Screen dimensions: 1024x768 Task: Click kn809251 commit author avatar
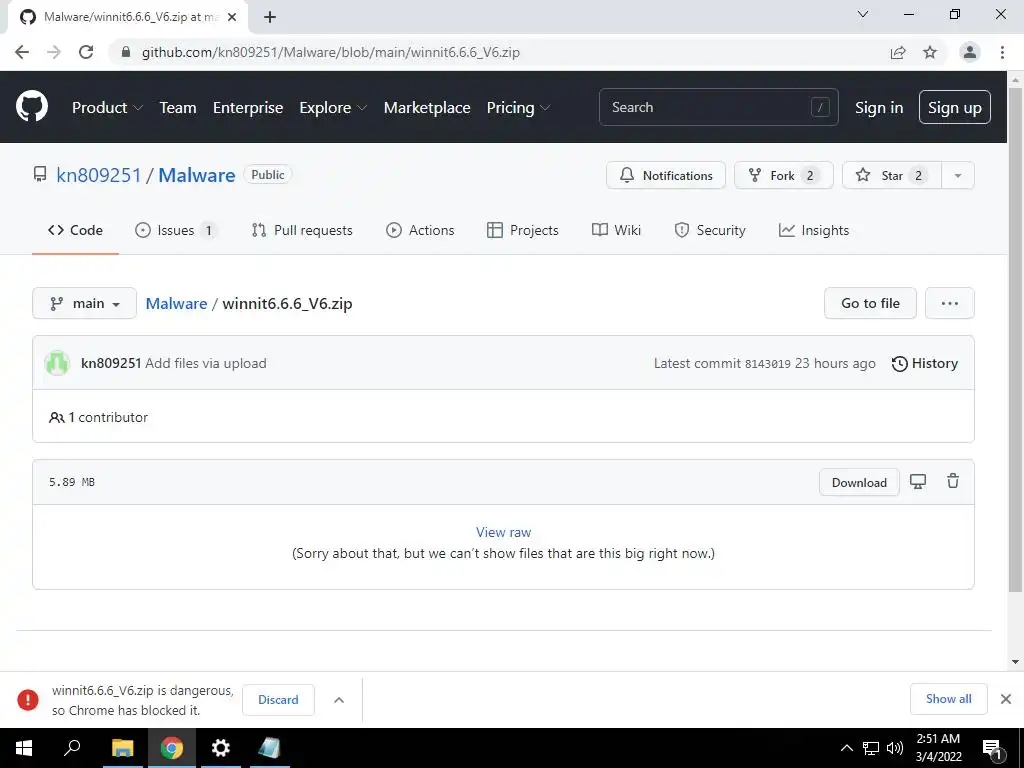(57, 363)
